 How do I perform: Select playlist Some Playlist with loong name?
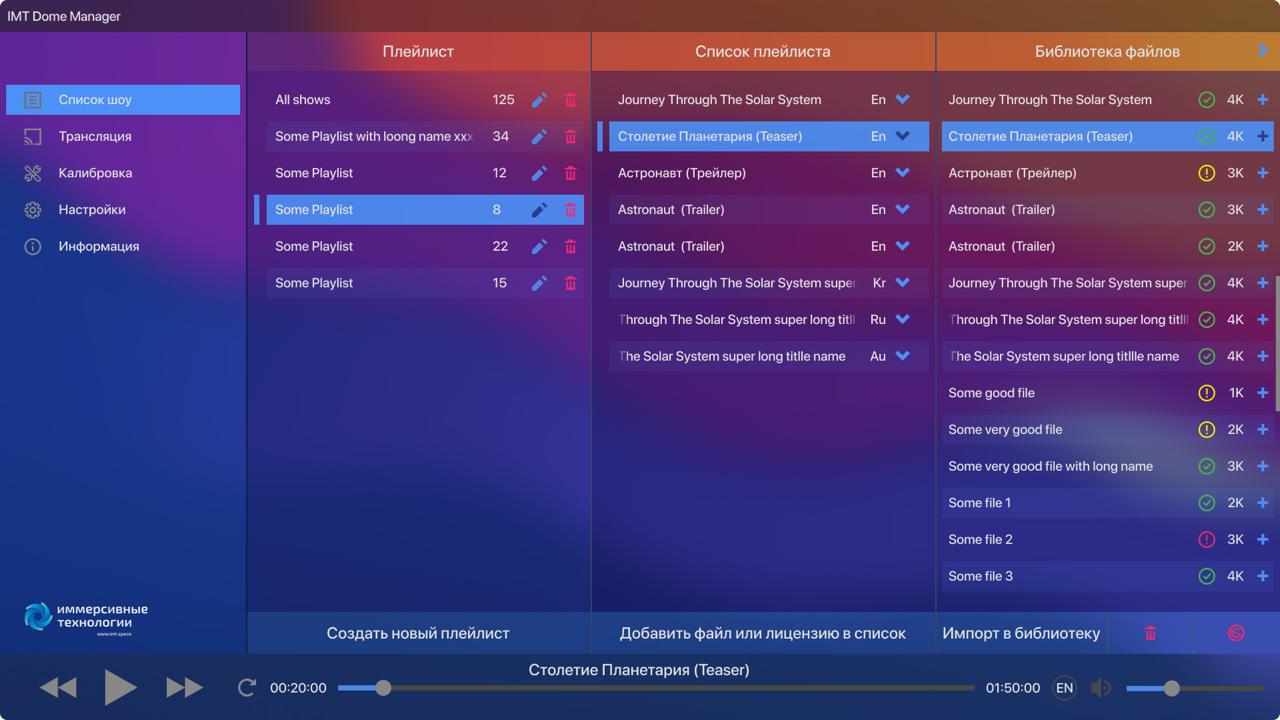[x=424, y=137]
